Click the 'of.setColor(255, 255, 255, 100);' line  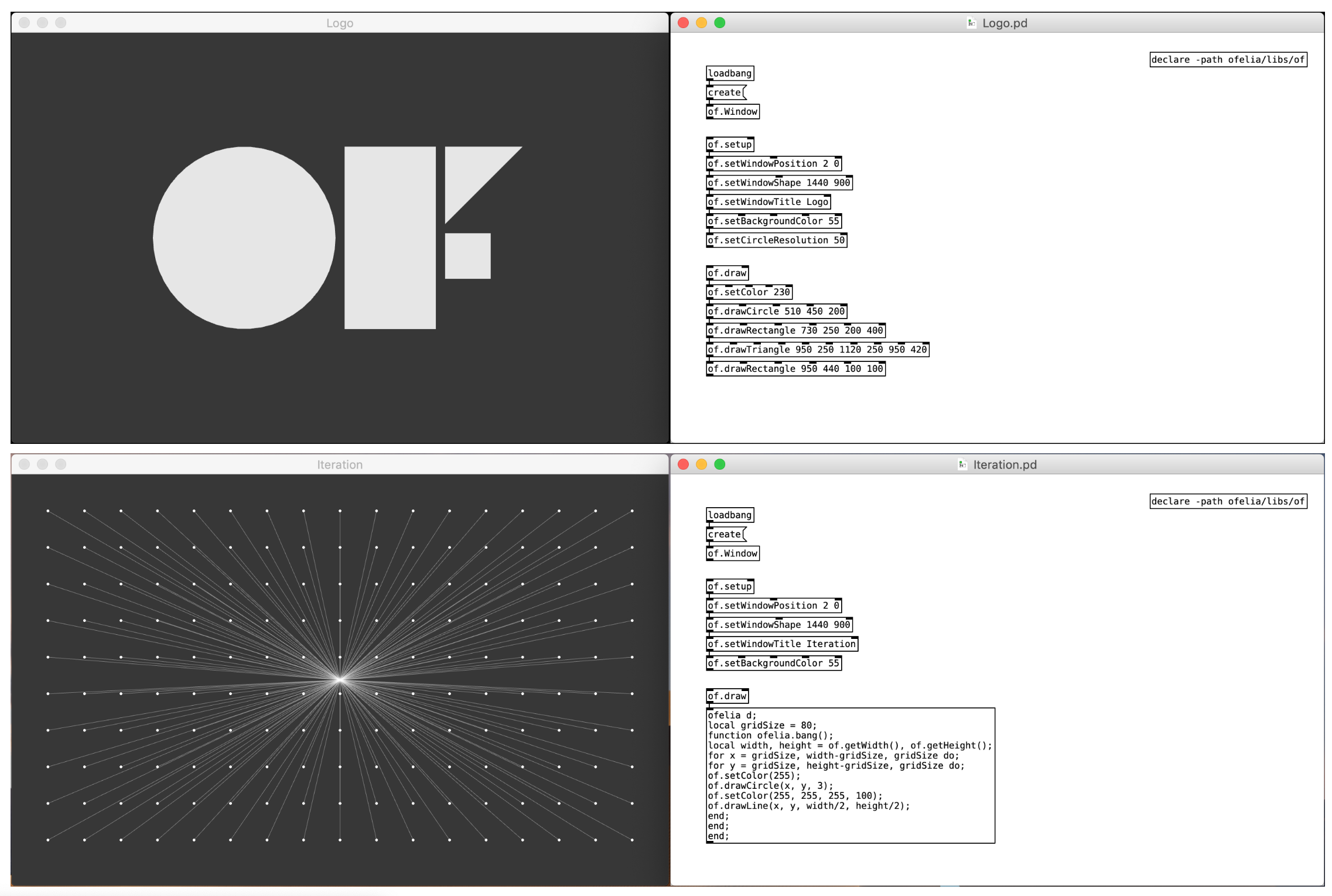794,796
